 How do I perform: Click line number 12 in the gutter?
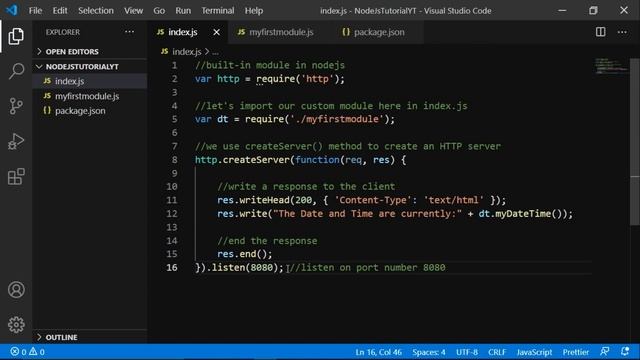(x=172, y=213)
